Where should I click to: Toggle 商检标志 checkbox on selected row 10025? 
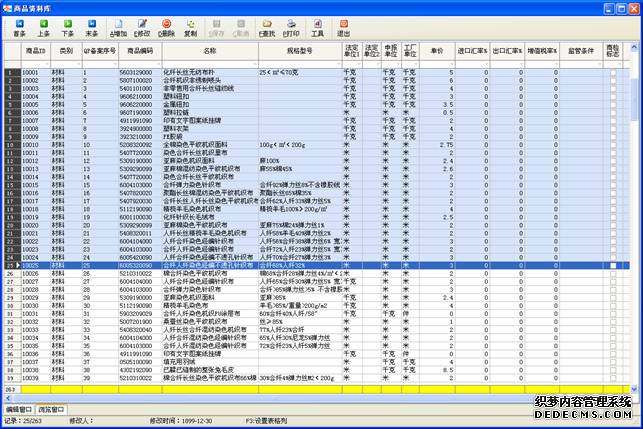coord(612,265)
